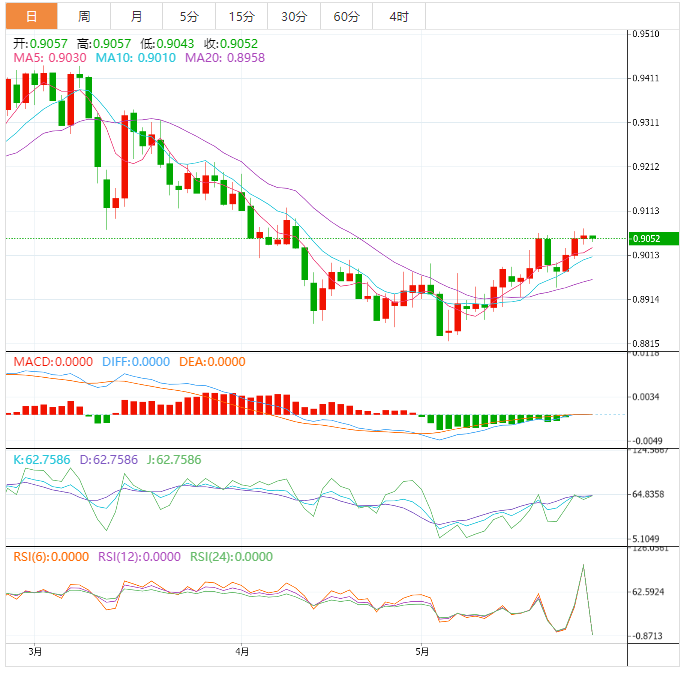Show the 60分 chart tab
The width and height of the screenshot is (686, 675).
point(346,16)
